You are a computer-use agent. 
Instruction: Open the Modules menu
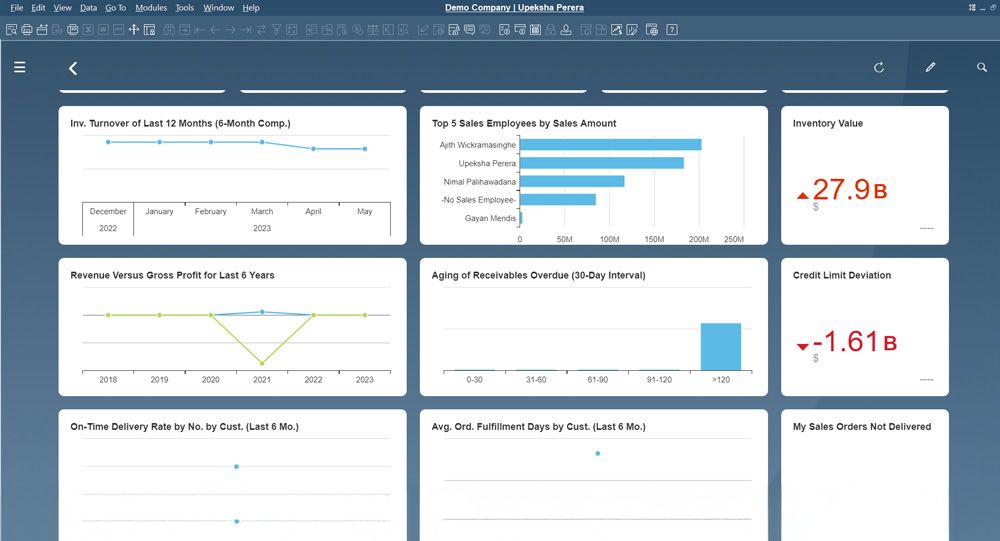point(151,8)
